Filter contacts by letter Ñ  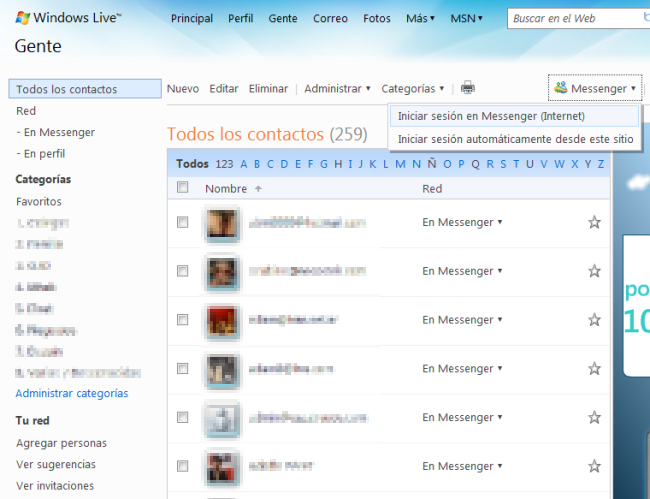tap(432, 163)
